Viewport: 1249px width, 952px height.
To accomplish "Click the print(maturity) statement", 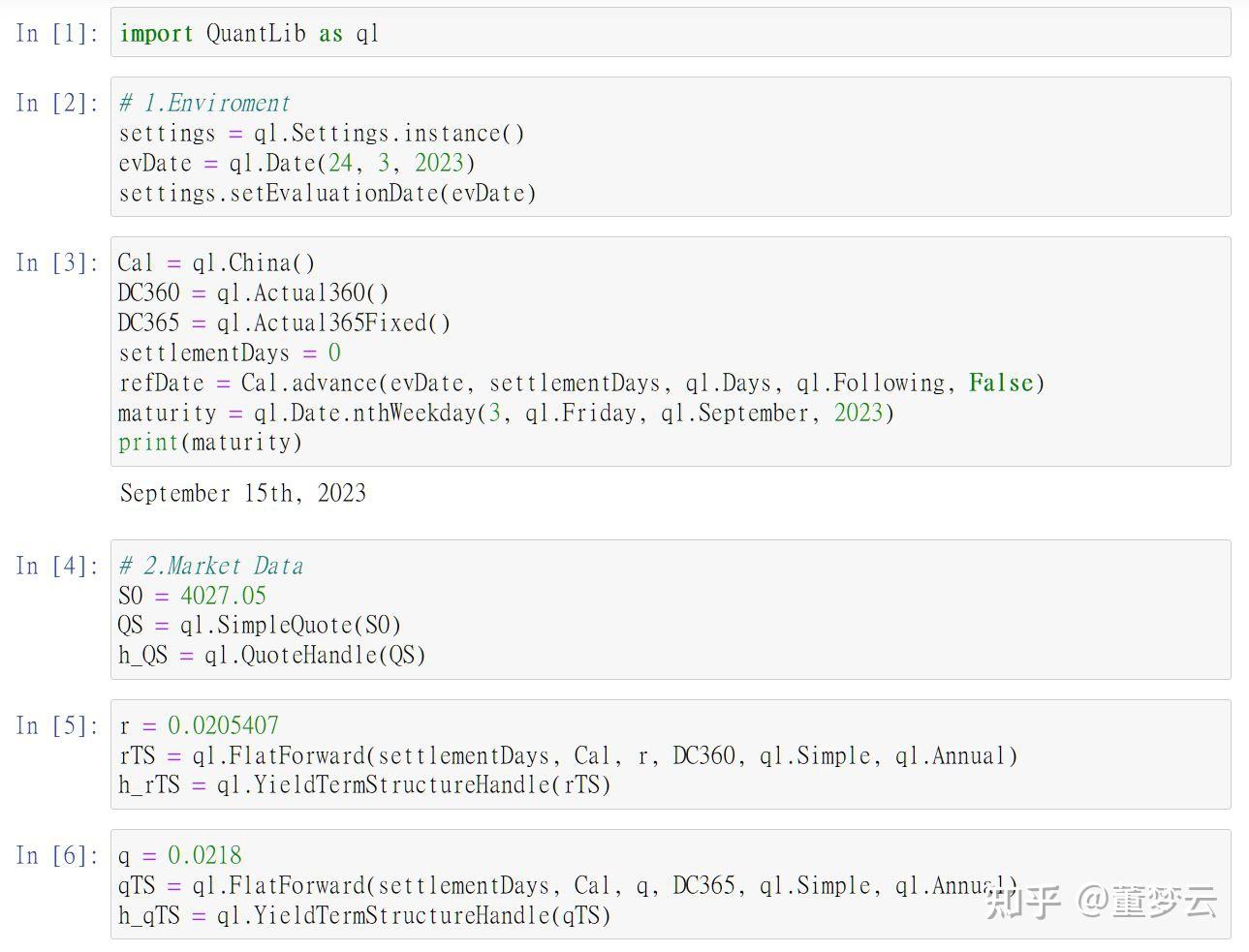I will [x=210, y=443].
